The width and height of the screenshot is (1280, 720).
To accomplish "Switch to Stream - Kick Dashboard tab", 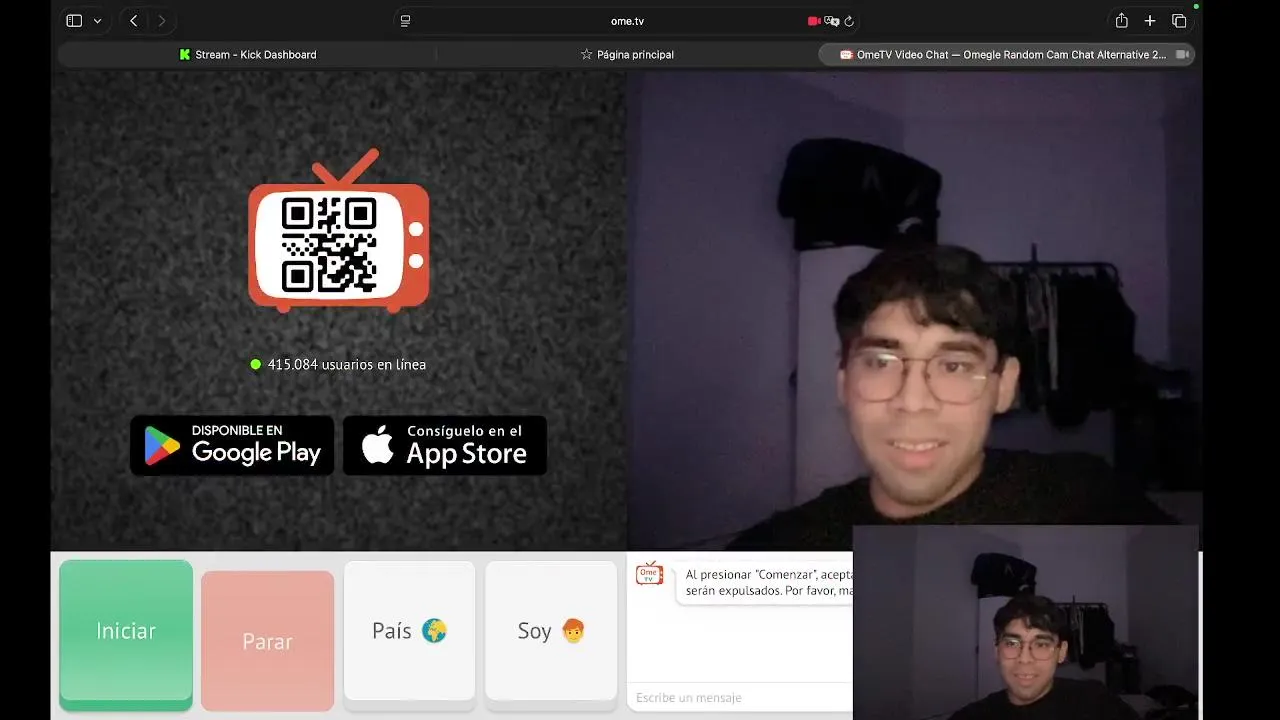I will coord(247,55).
